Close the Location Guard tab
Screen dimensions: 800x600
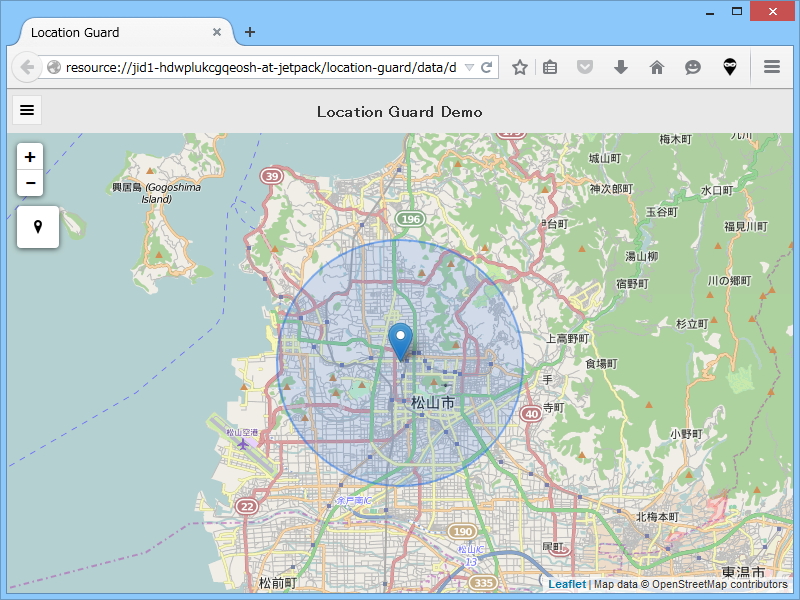pyautogui.click(x=217, y=32)
